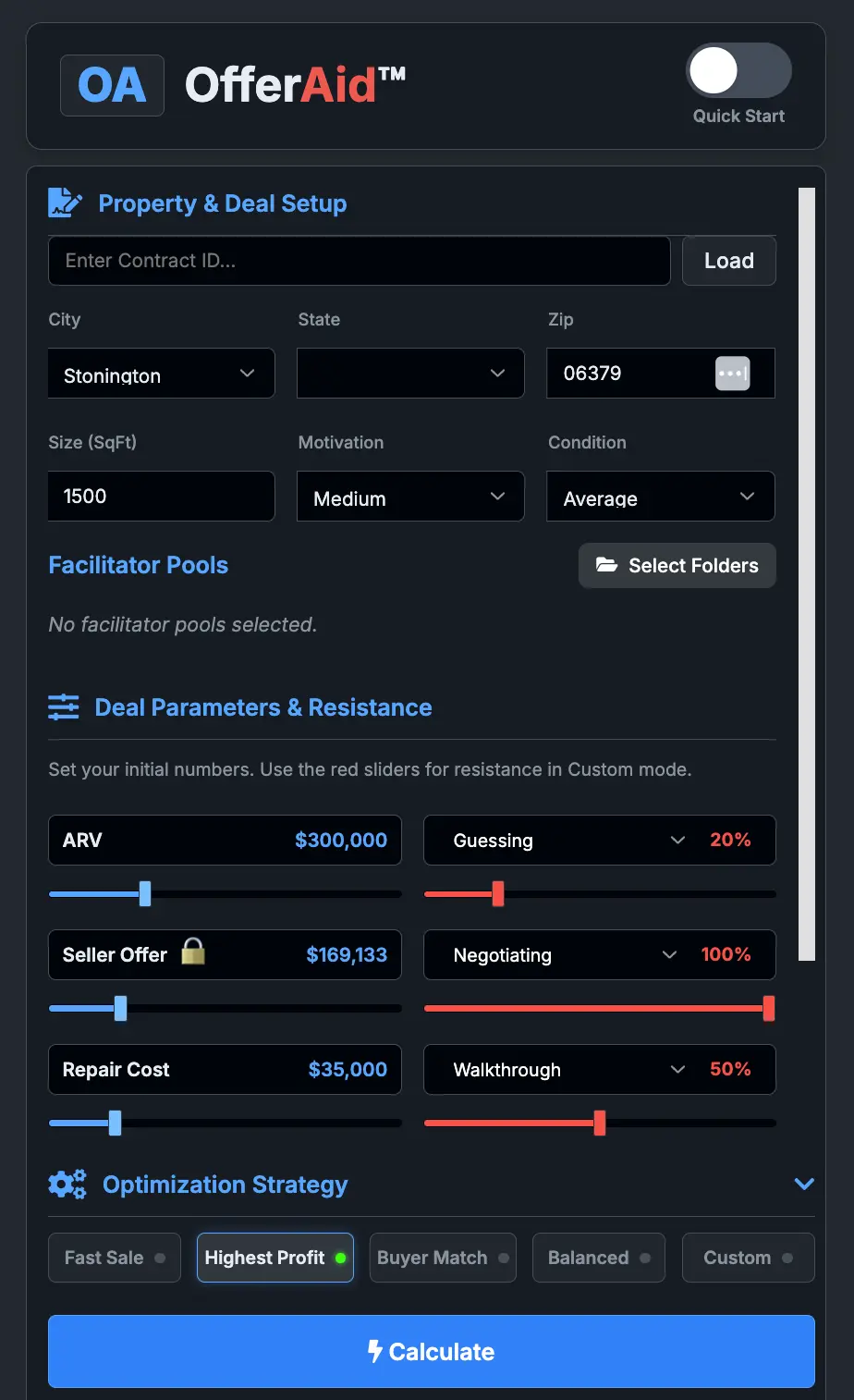The width and height of the screenshot is (854, 1400).
Task: Click the gears icon beside Optimization Strategy
Action: (x=67, y=1184)
